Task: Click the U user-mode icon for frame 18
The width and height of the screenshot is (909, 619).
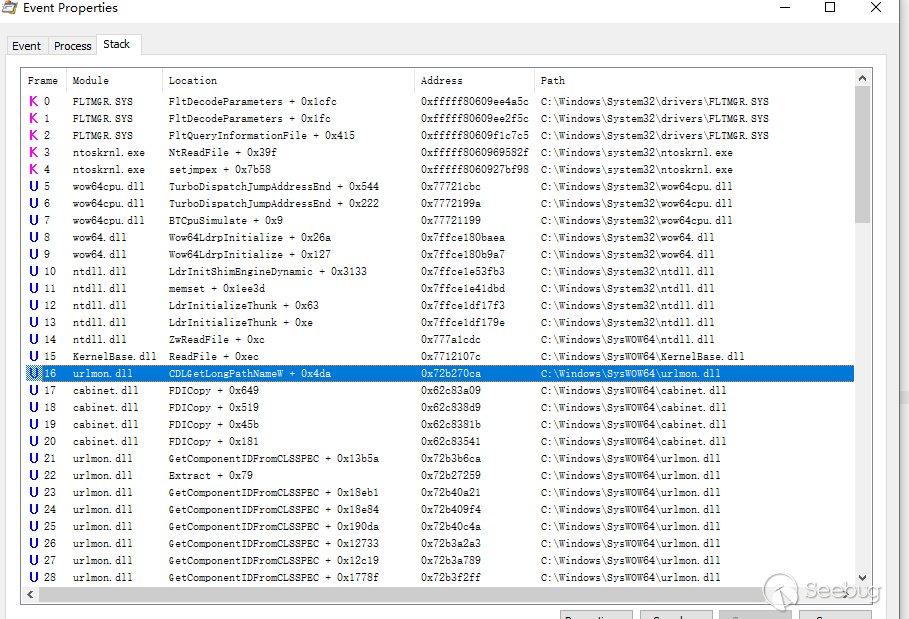Action: [34, 407]
